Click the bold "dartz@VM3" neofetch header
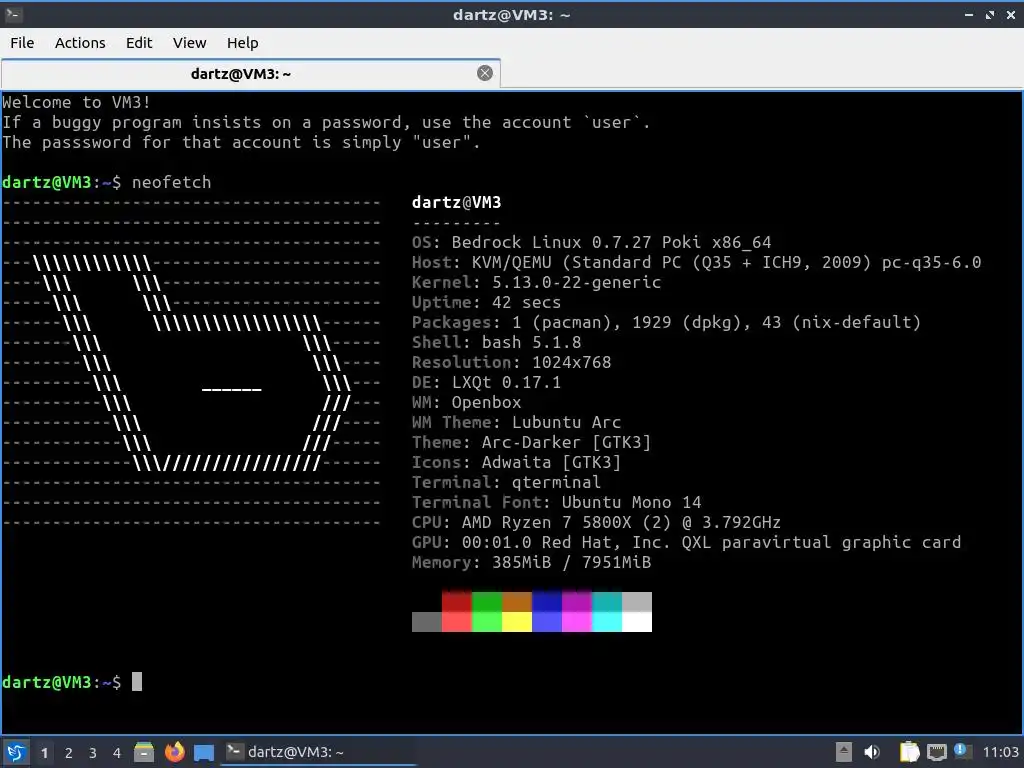The height and width of the screenshot is (768, 1024). [x=456, y=202]
